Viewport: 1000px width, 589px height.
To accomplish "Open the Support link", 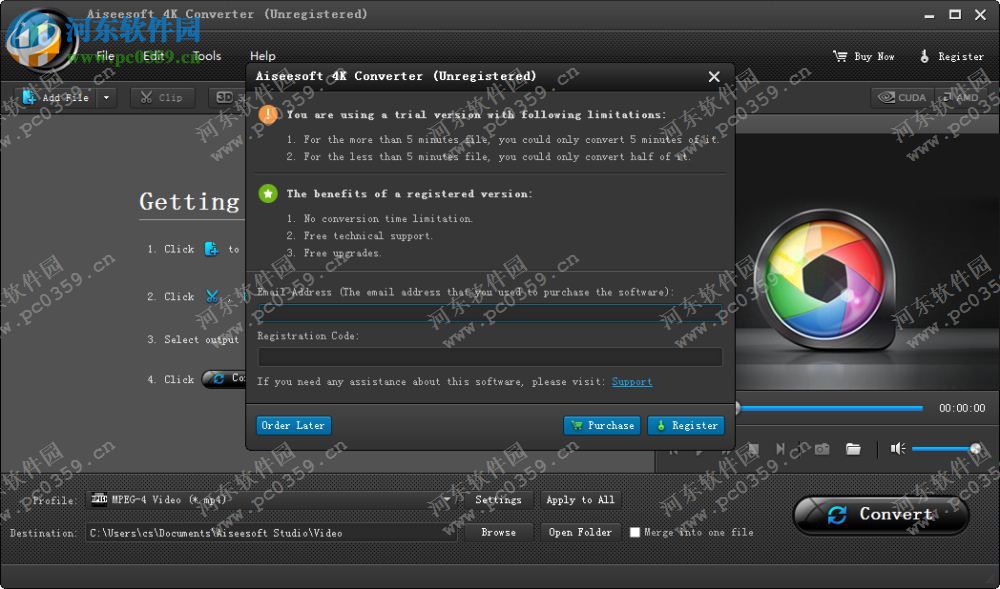I will pos(631,381).
